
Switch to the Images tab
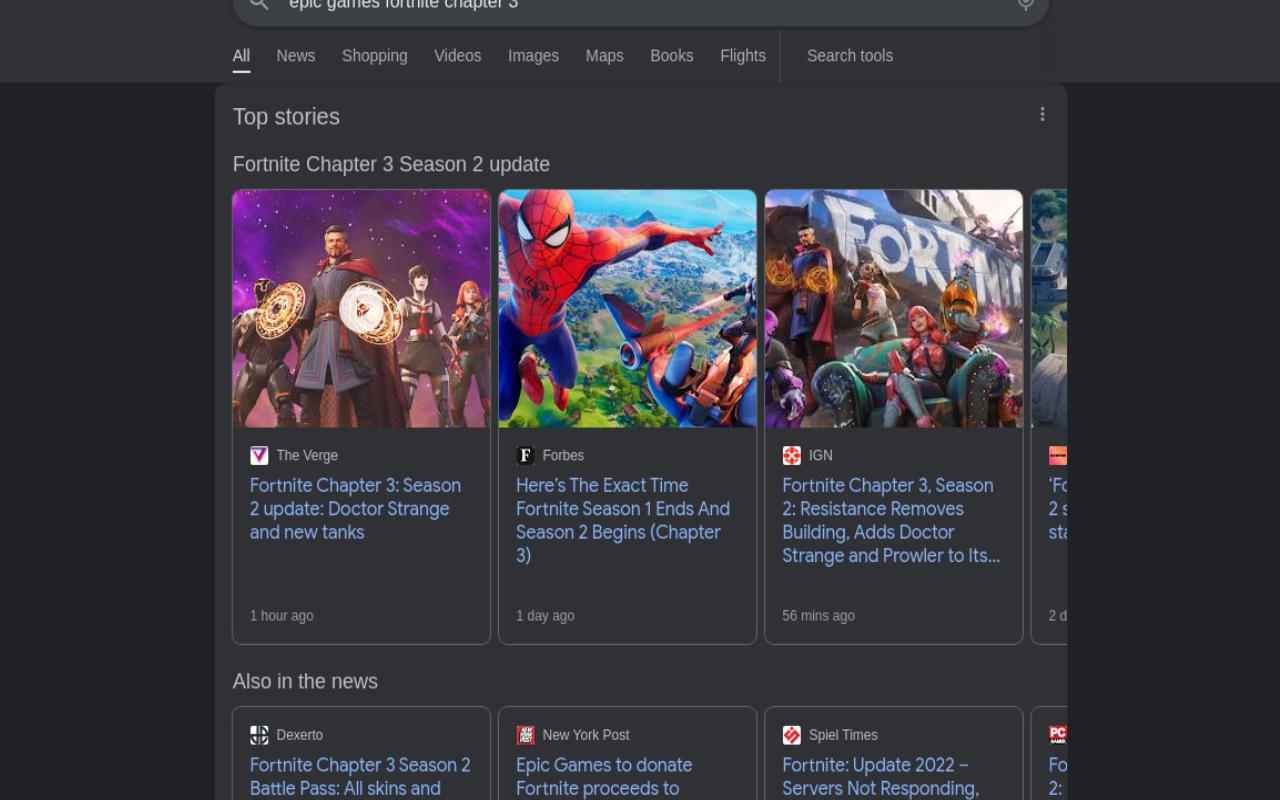click(533, 56)
